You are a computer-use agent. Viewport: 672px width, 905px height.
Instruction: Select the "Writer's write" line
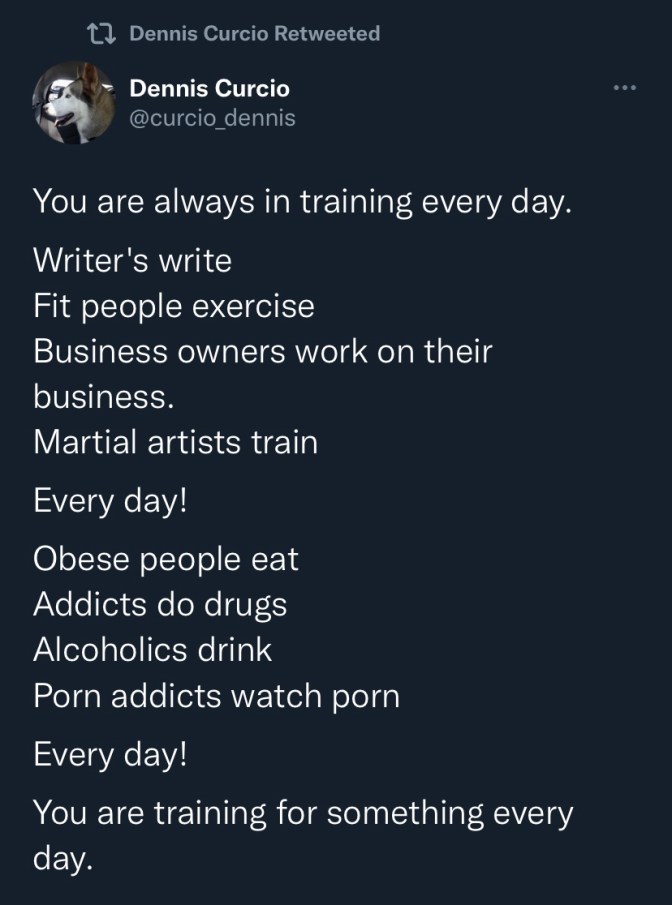pos(132,261)
